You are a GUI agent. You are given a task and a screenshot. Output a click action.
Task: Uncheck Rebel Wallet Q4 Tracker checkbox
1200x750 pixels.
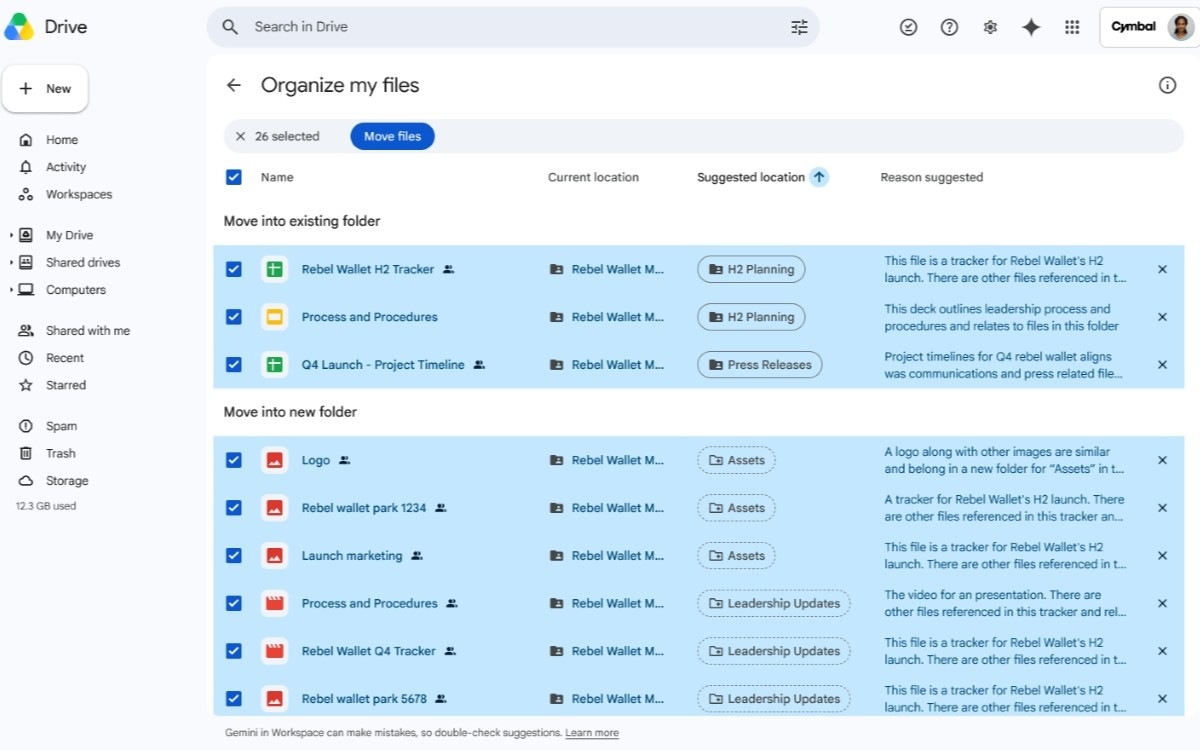pyautogui.click(x=234, y=651)
